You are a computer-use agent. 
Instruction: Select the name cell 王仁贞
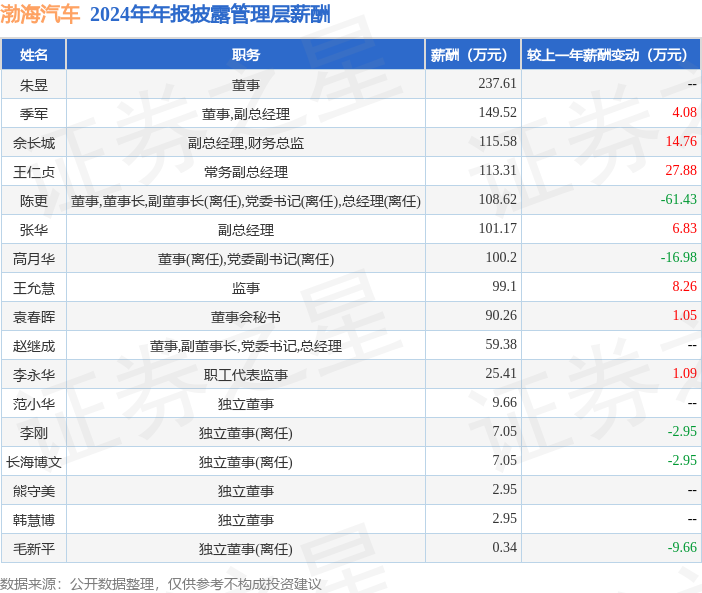pos(34,172)
